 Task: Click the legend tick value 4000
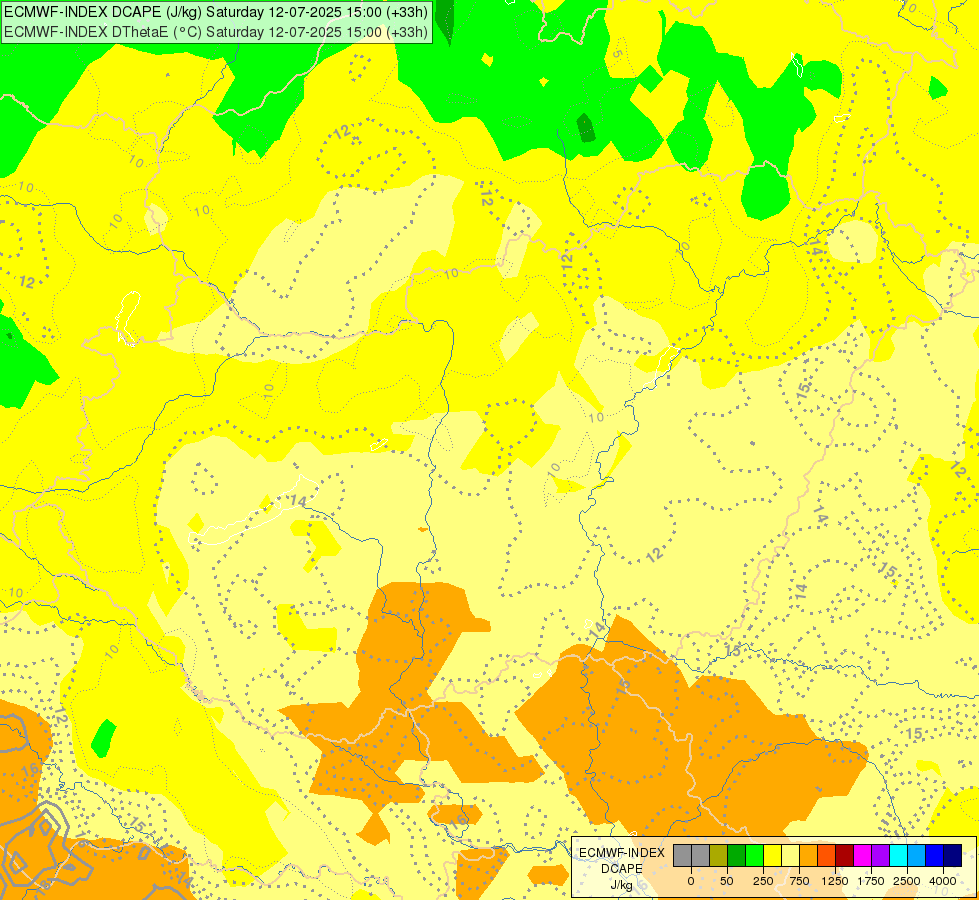[943, 881]
